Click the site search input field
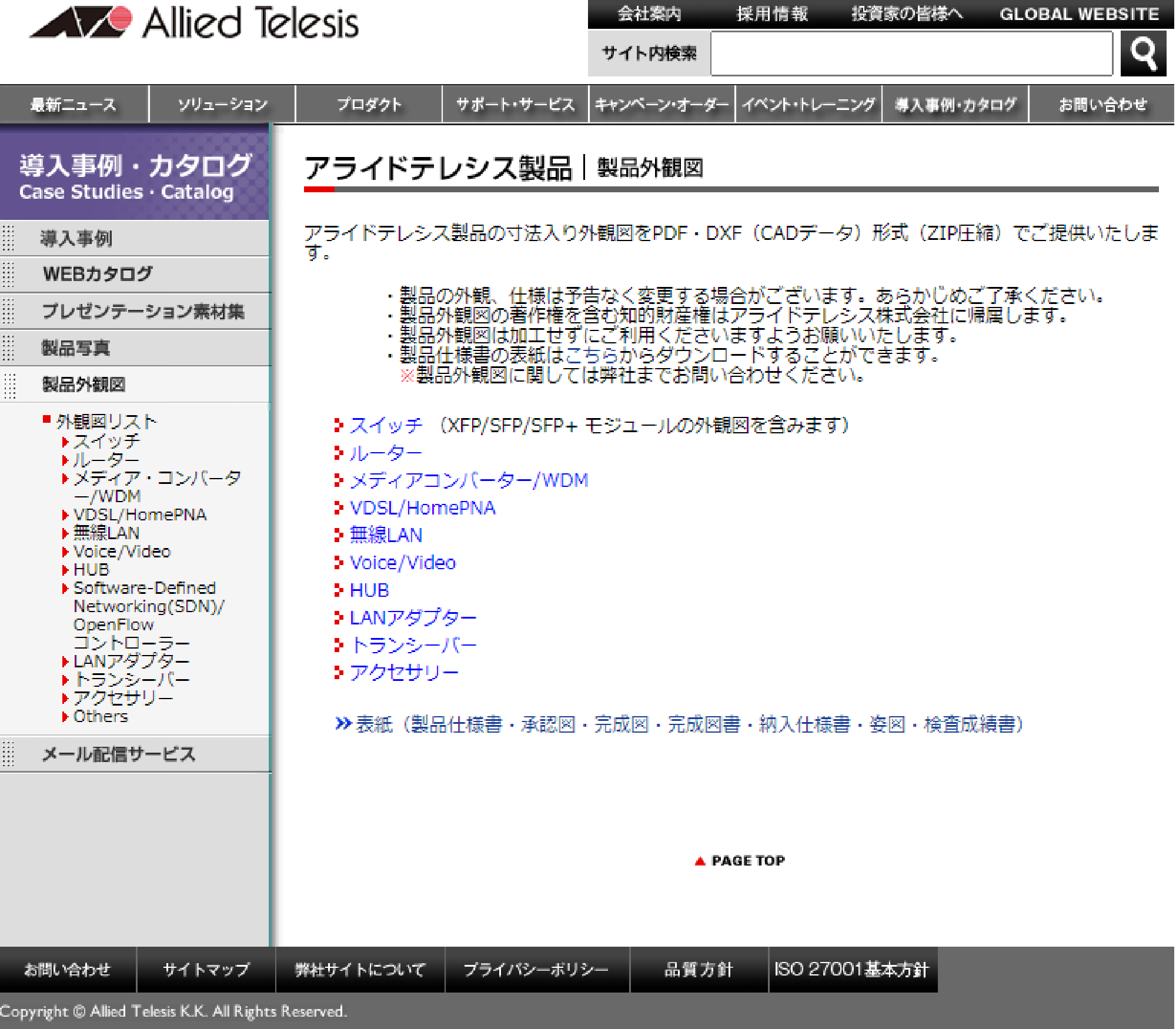Image resolution: width=1176 pixels, height=1029 pixels. (x=911, y=54)
